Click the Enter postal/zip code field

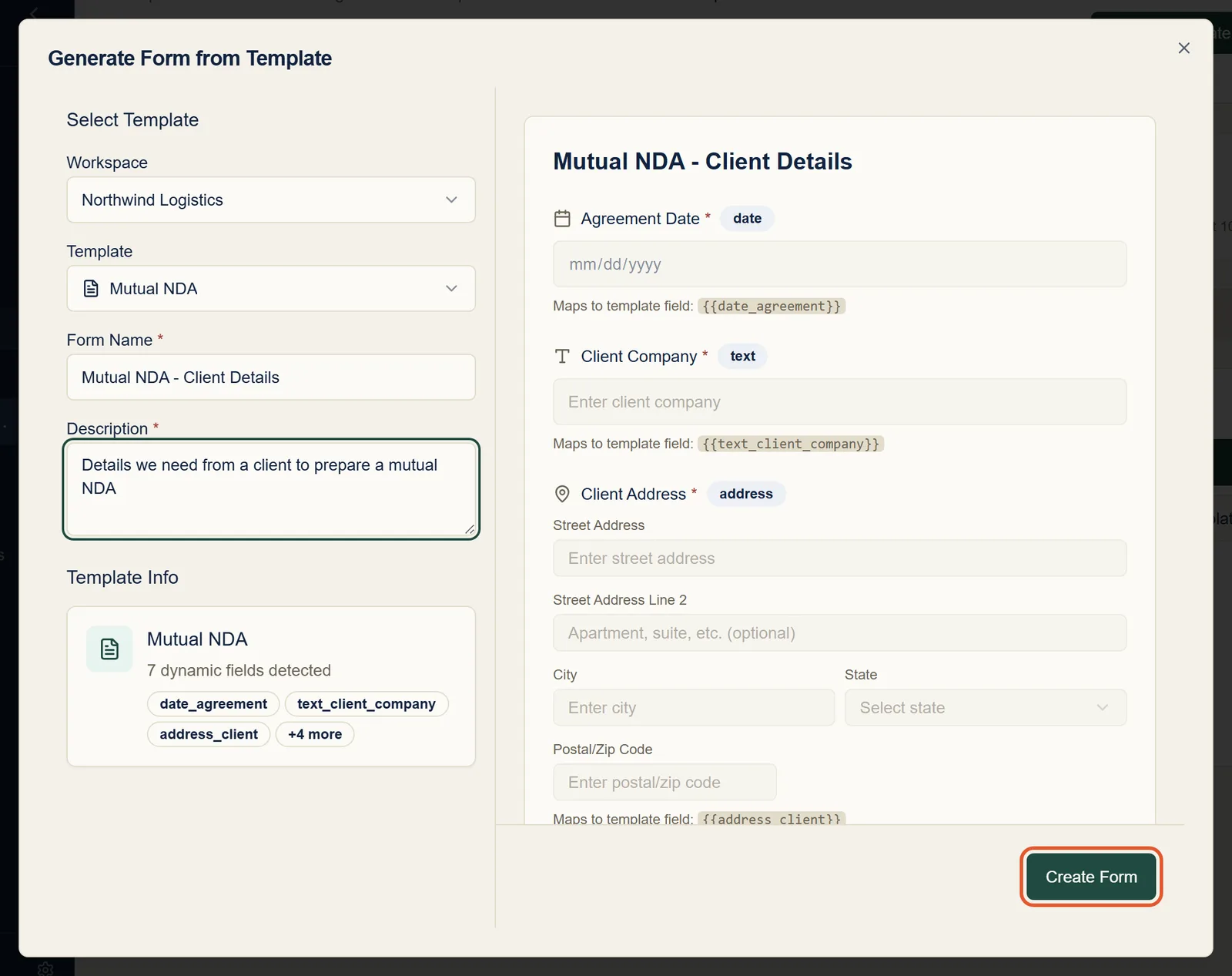[x=665, y=783]
